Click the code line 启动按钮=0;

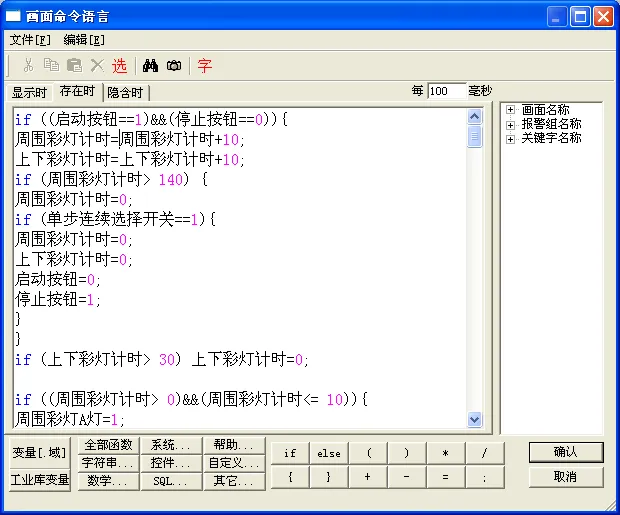(58, 280)
